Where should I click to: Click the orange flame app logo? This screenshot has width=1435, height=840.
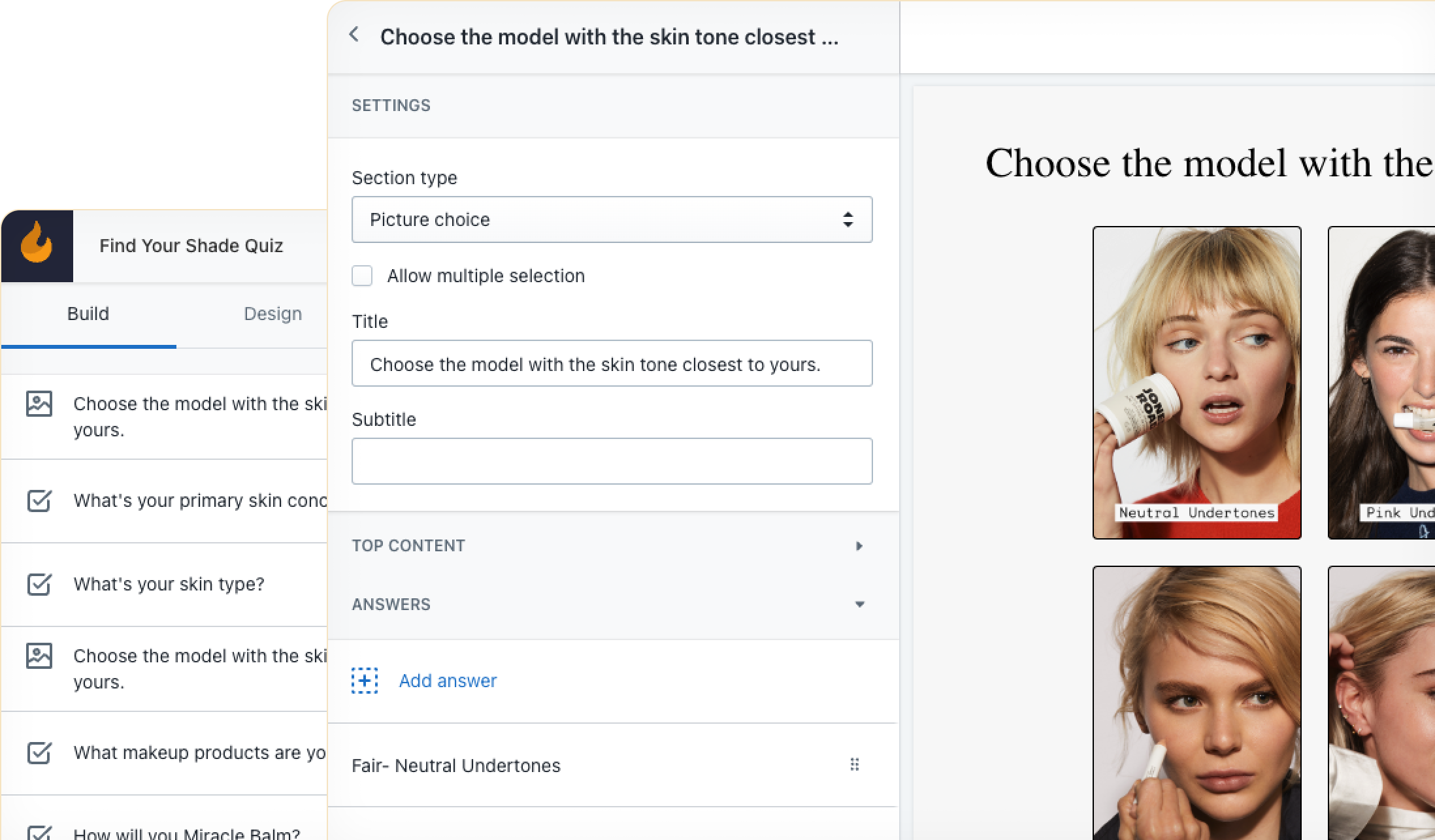click(37, 245)
